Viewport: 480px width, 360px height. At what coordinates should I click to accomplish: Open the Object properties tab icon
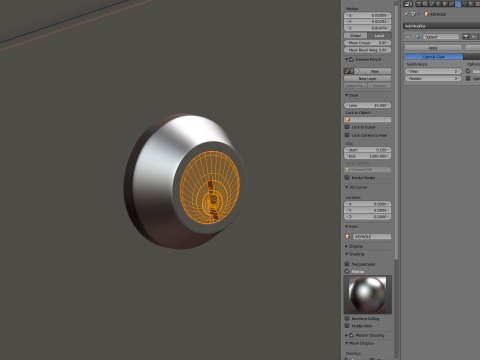click(x=445, y=4)
